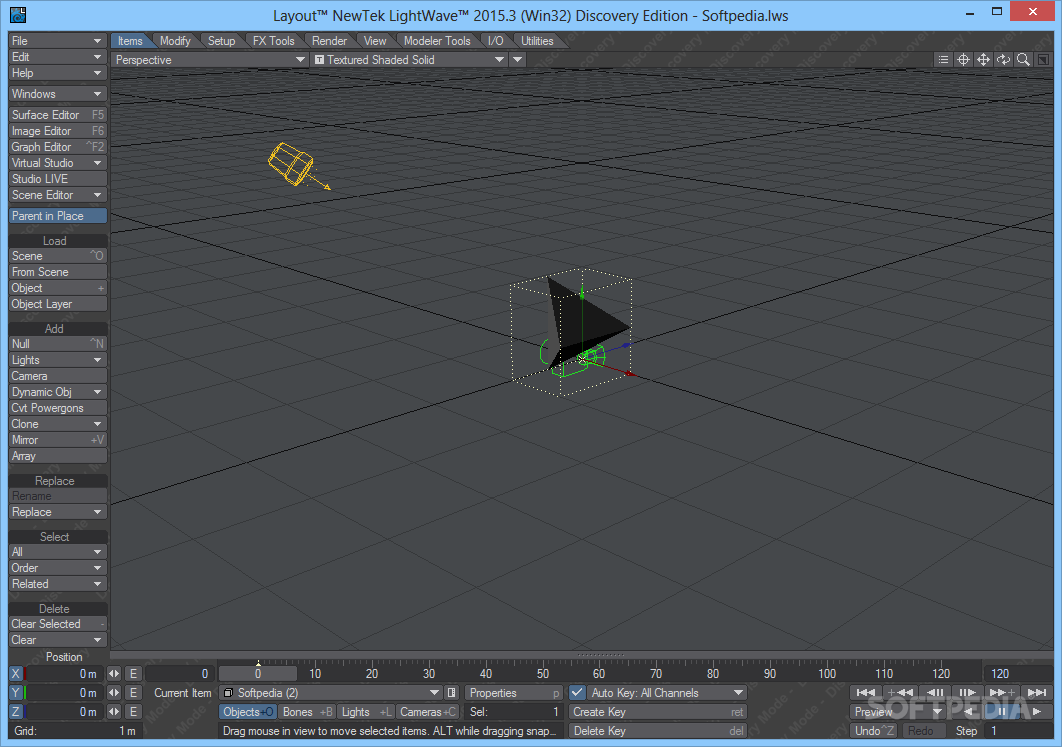Click the LightWave app icon in title bar
Screen dimensions: 1062x747
(x=17, y=14)
